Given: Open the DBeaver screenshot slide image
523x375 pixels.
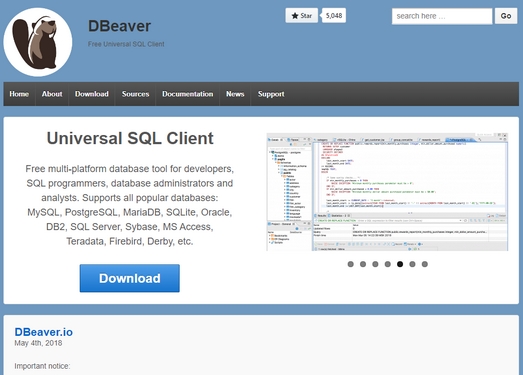Looking at the screenshot, I should [387, 192].
